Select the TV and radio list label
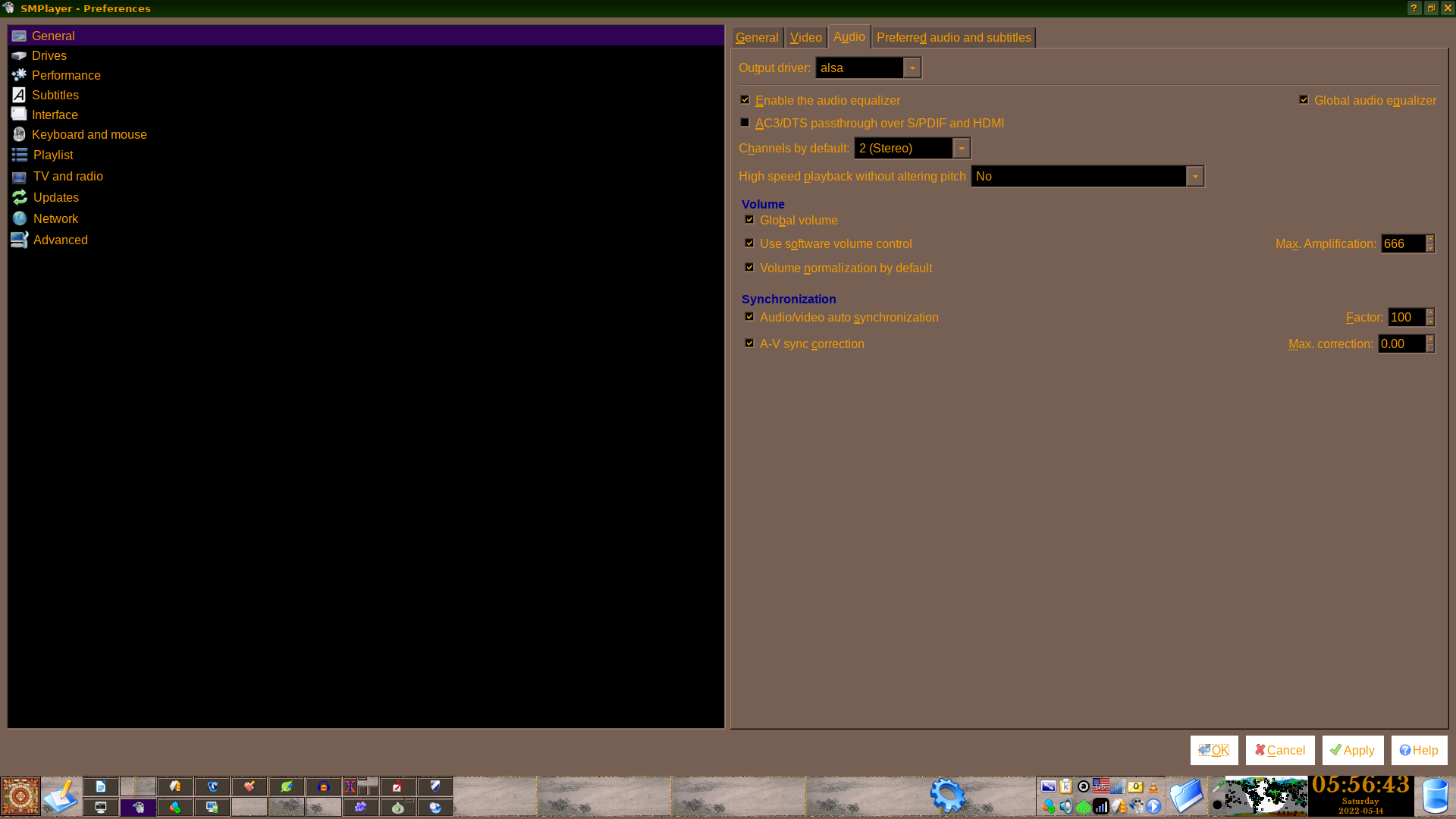This screenshot has width=1456, height=819. point(68,176)
